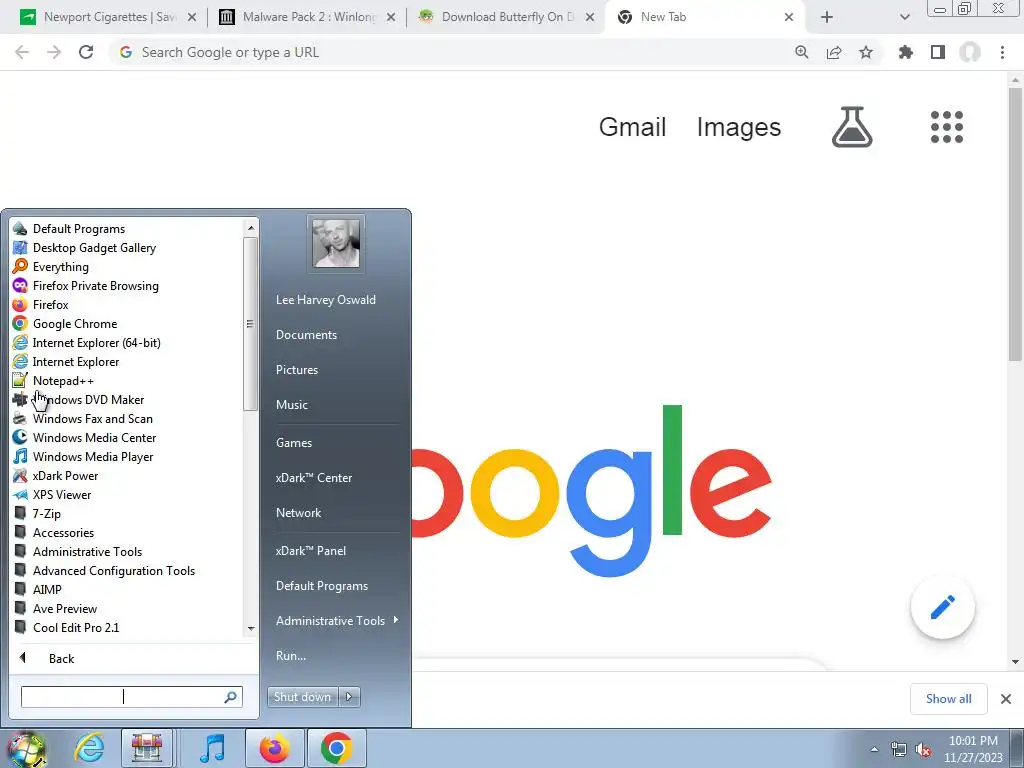Open a new Chrome tab with the plus button

[x=827, y=17]
